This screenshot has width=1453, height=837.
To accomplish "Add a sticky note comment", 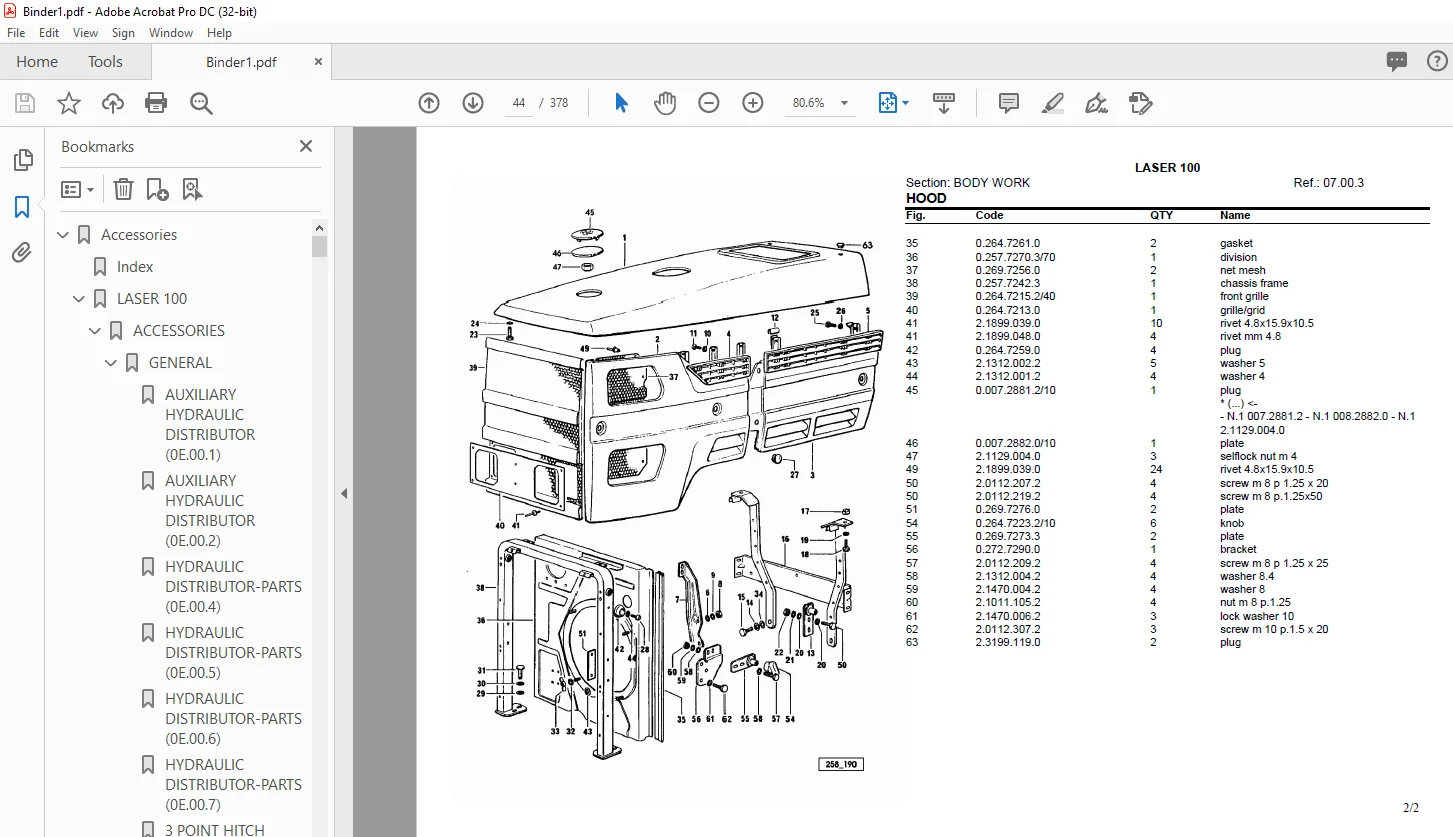I will [1009, 103].
